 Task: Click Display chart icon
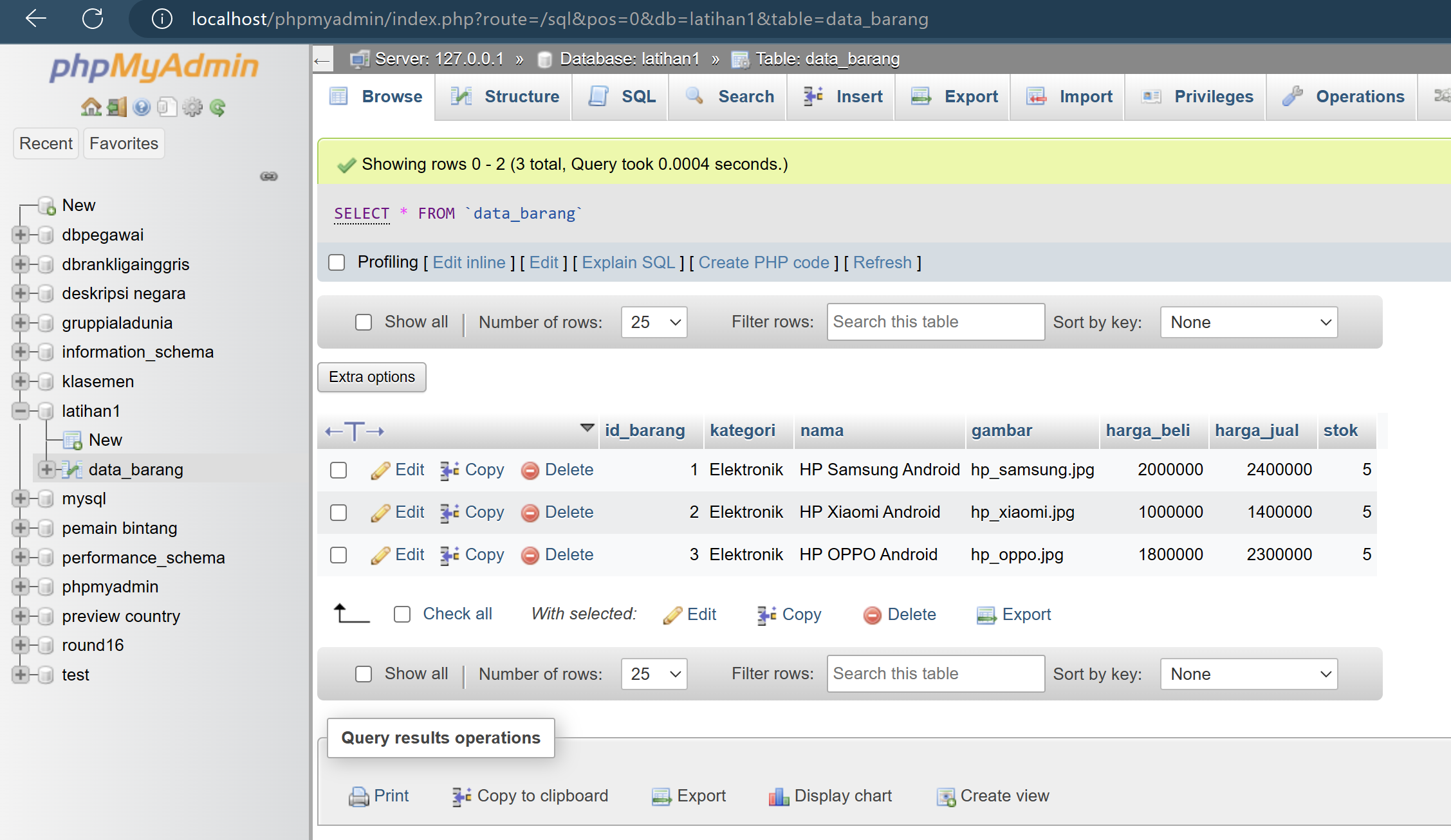click(779, 796)
